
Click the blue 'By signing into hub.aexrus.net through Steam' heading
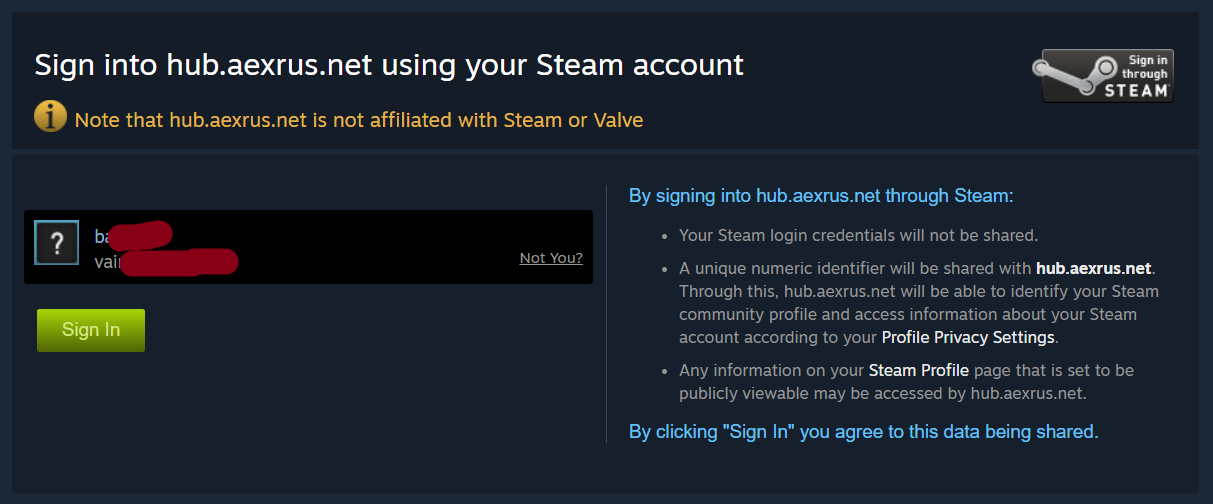pyautogui.click(x=821, y=196)
